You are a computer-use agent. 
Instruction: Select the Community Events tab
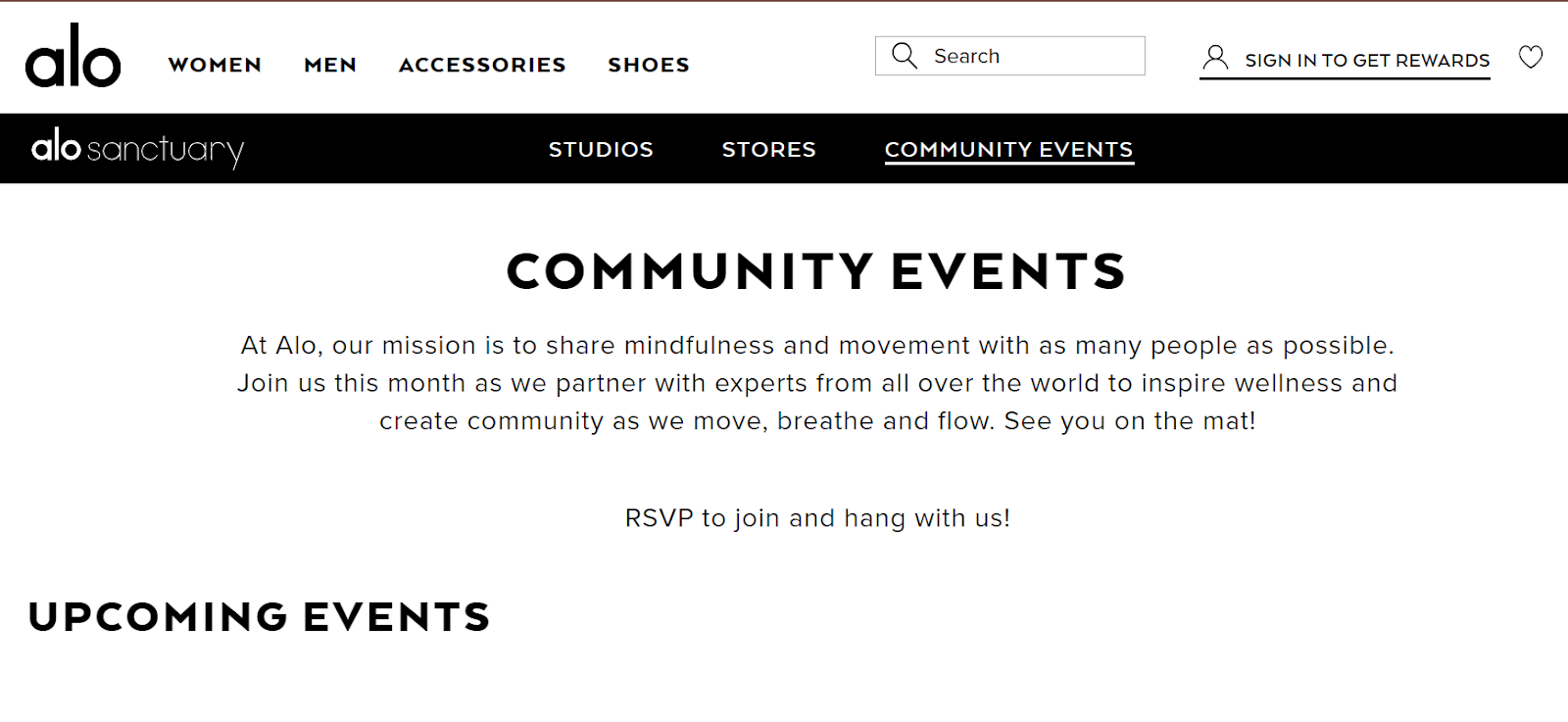click(x=1008, y=149)
